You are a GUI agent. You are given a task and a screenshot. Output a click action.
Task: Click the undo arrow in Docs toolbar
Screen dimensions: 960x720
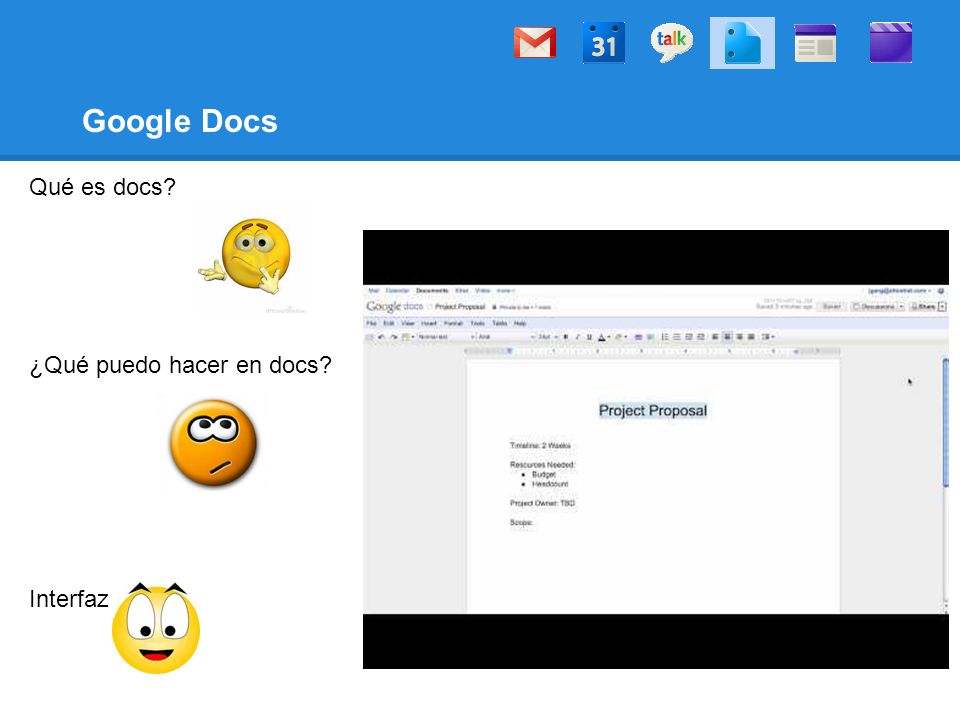tap(381, 337)
